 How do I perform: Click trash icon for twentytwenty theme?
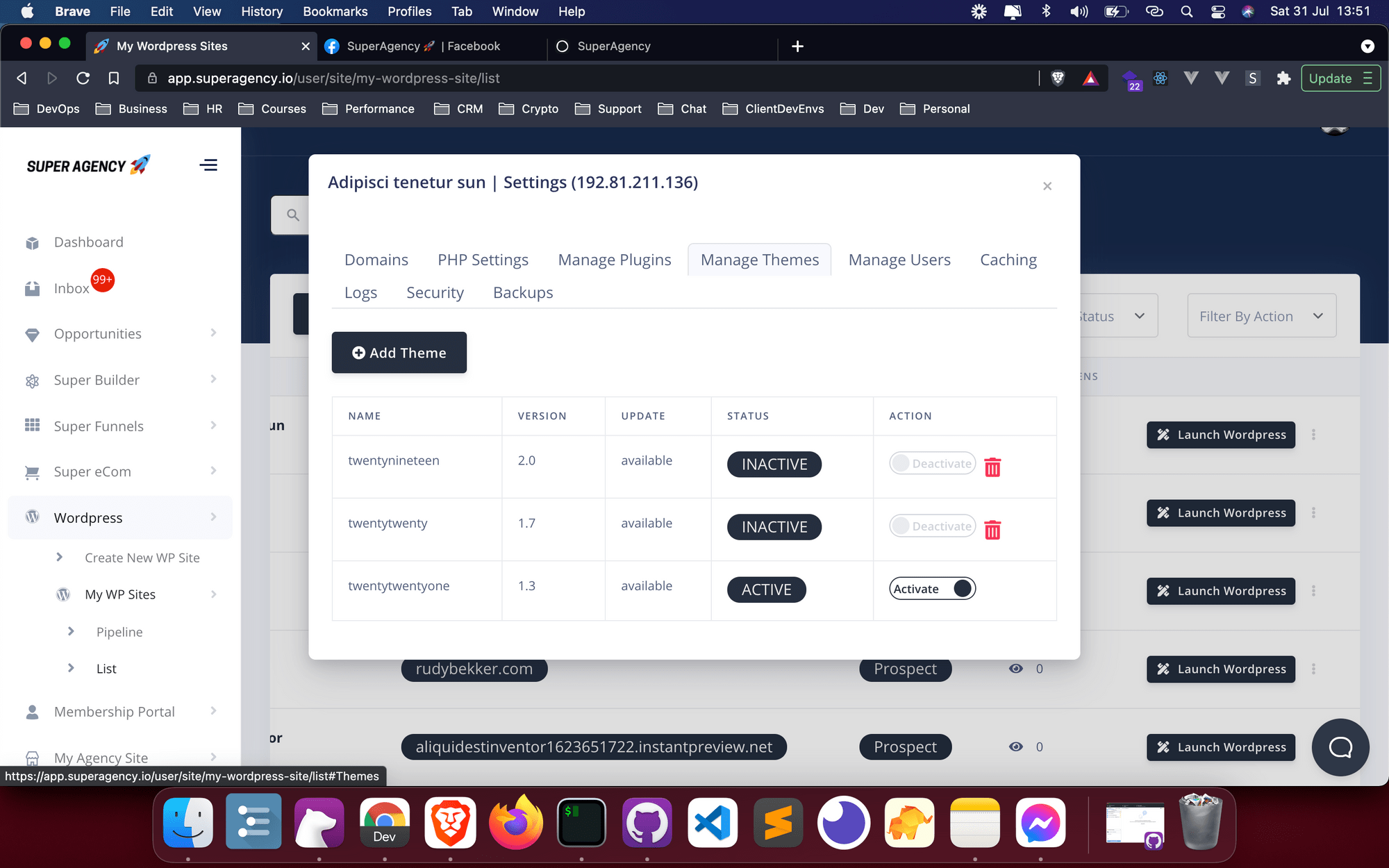(x=992, y=530)
